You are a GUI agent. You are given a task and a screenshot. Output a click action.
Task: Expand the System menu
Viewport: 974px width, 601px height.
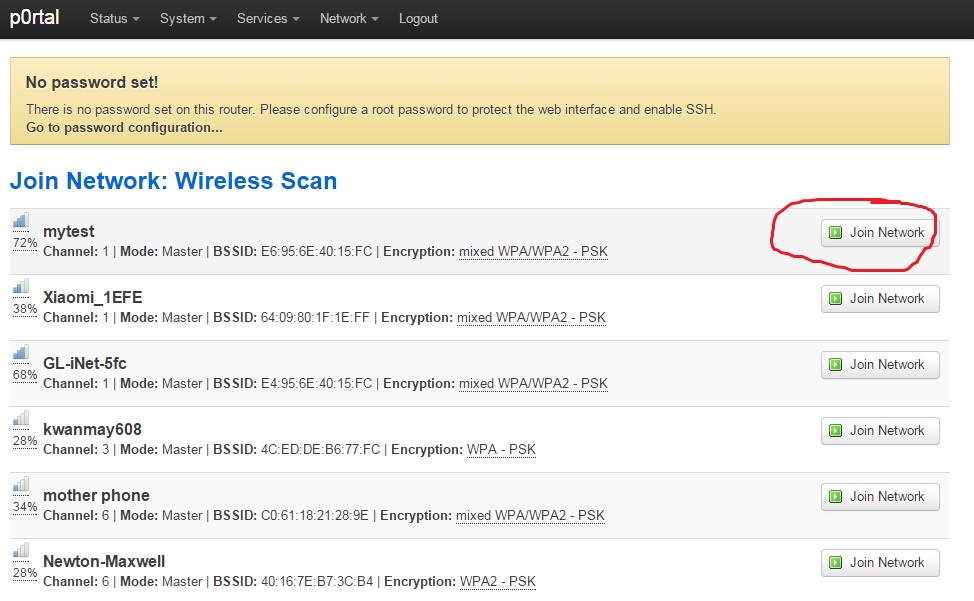click(x=188, y=19)
